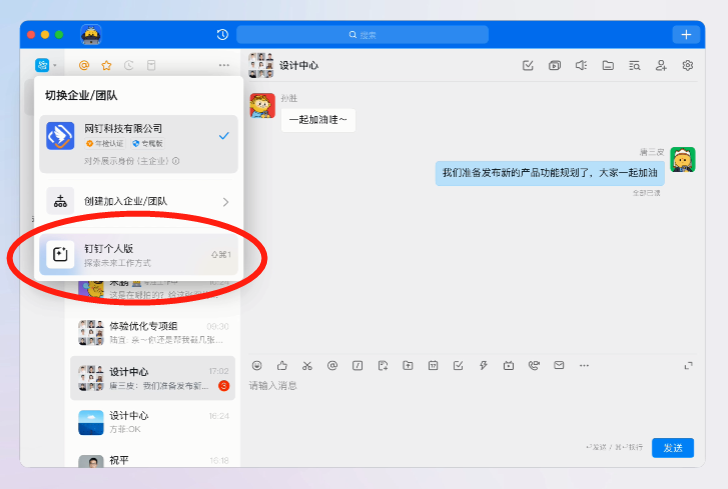
Task: Click 孙胜's avatar in chat
Action: (262, 105)
